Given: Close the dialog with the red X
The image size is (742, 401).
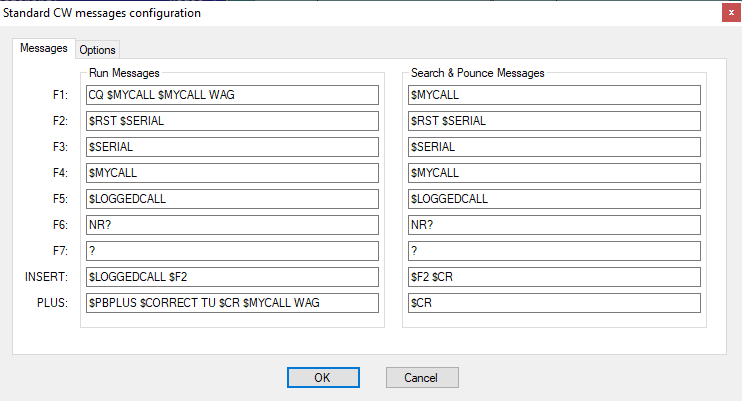Looking at the screenshot, I should (731, 13).
